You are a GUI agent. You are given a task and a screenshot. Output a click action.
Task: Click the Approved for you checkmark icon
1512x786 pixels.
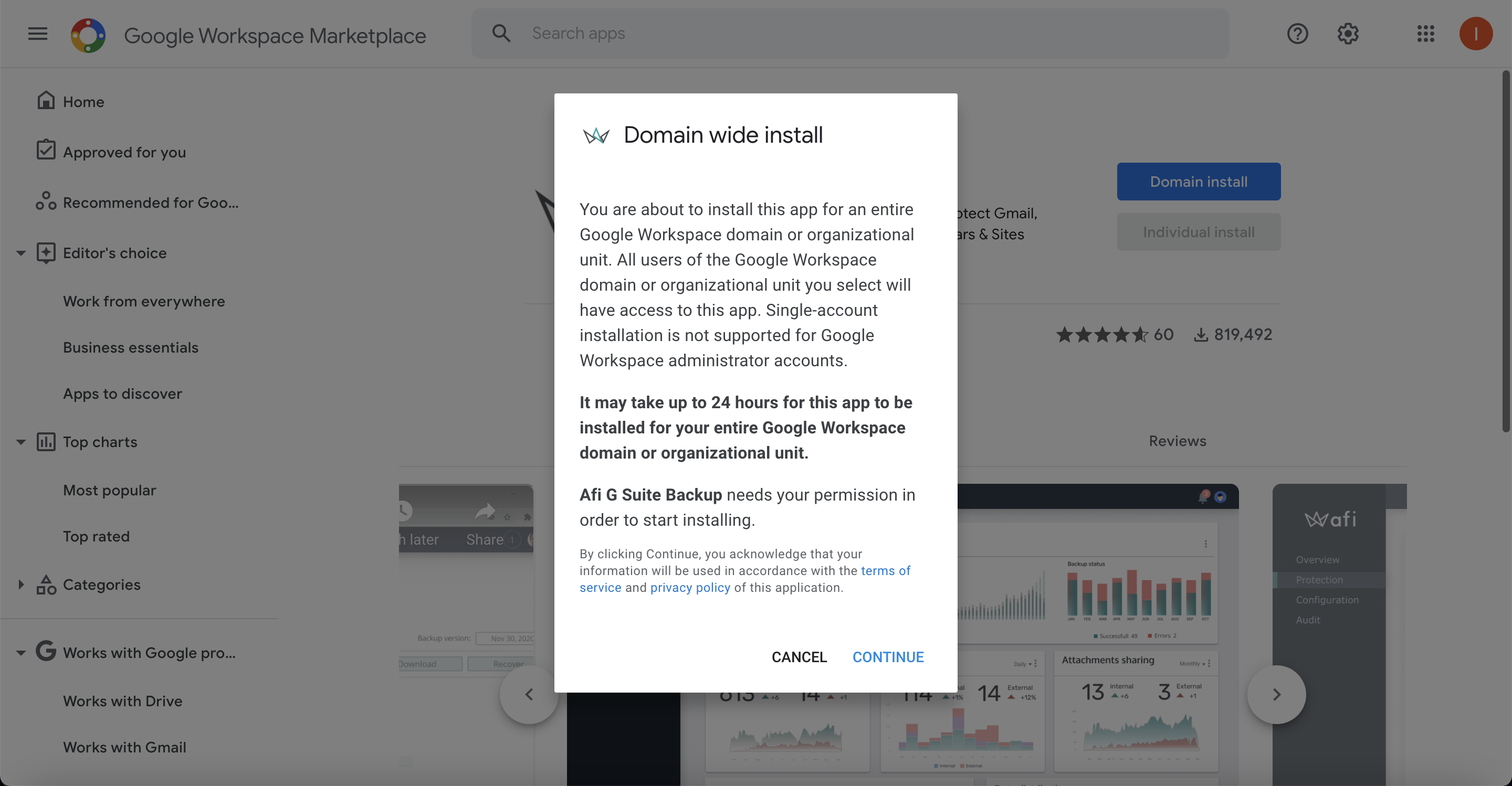click(46, 150)
